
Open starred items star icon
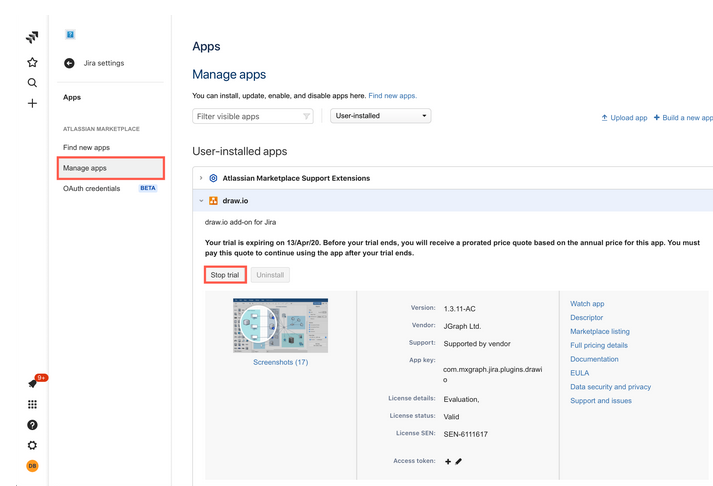tap(32, 62)
